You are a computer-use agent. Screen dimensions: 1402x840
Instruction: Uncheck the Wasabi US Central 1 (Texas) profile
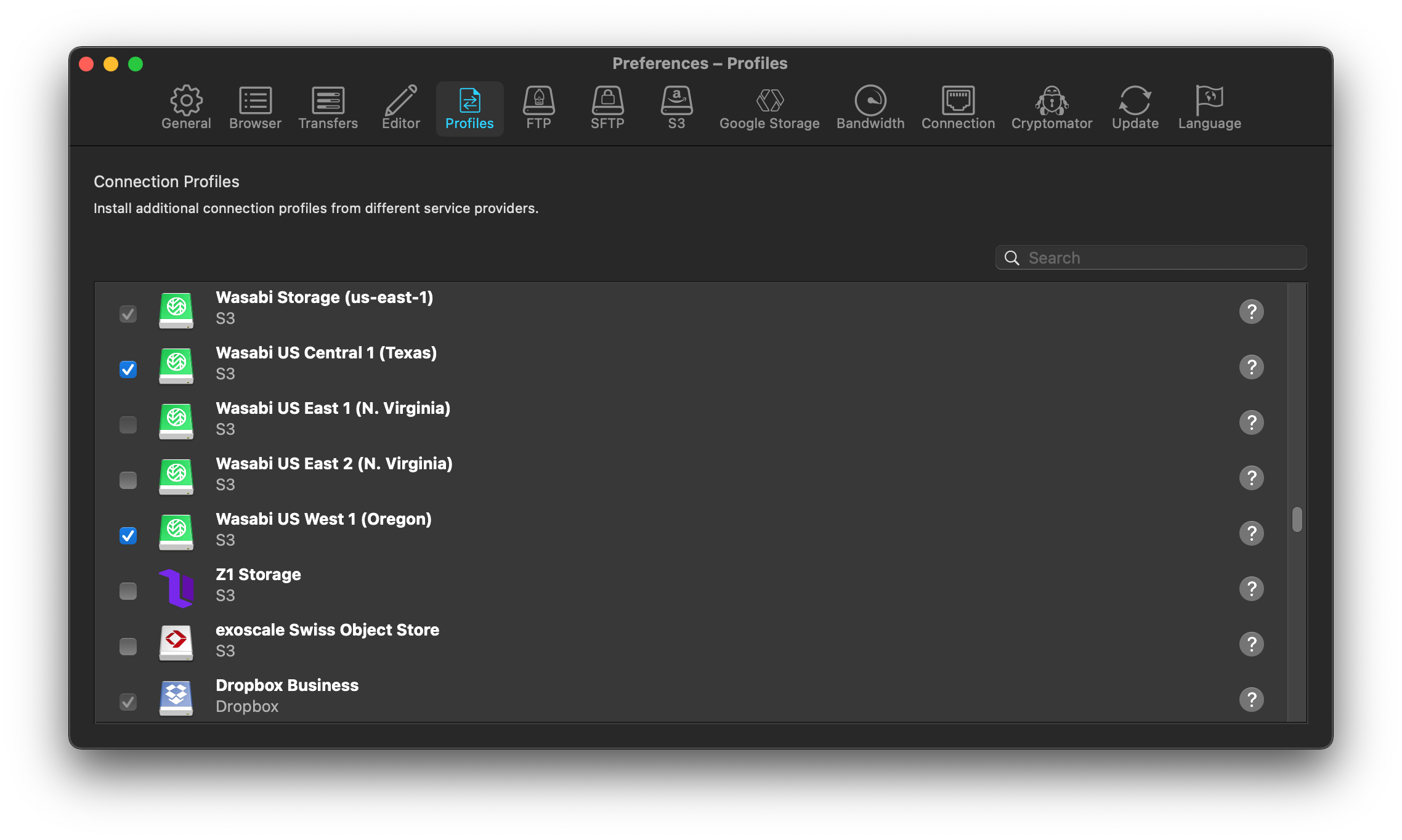click(128, 370)
